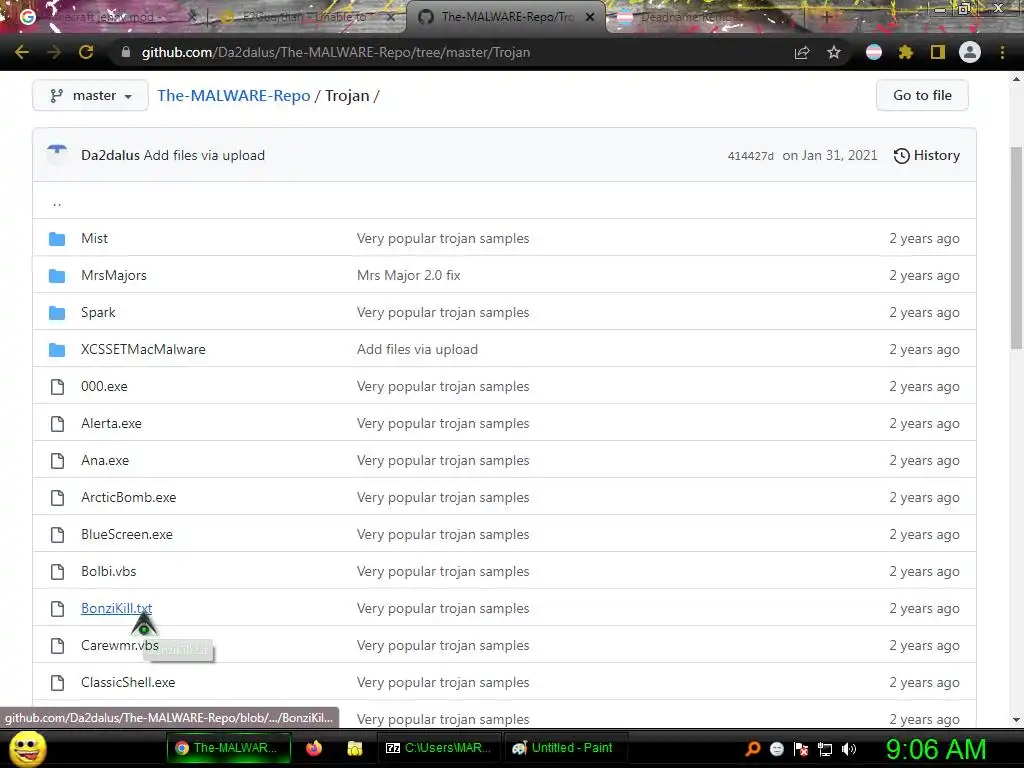
Task: Open file ClassicShell.exe
Action: click(128, 682)
